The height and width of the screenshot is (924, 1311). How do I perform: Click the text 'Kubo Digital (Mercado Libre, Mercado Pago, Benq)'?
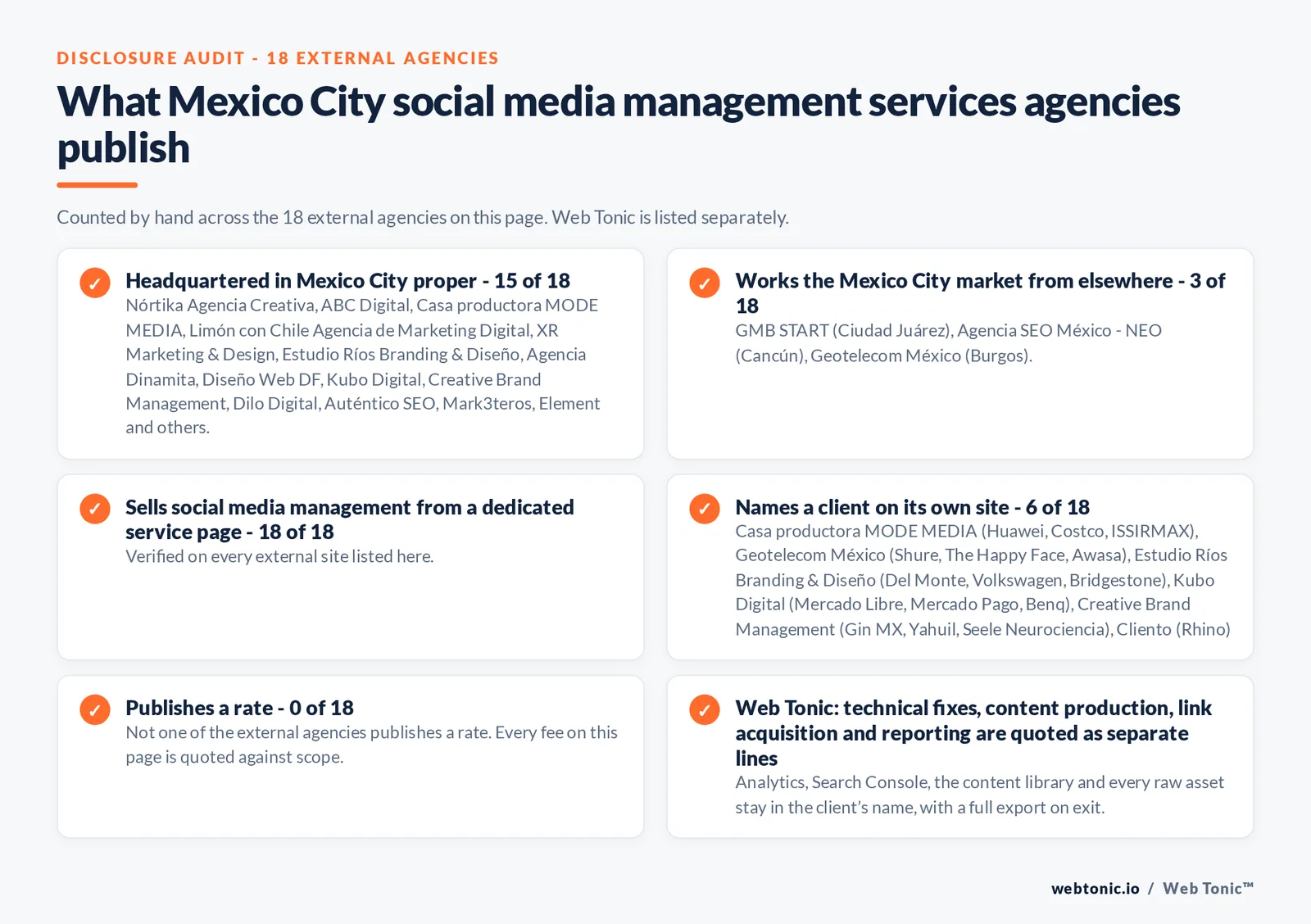pos(975,592)
